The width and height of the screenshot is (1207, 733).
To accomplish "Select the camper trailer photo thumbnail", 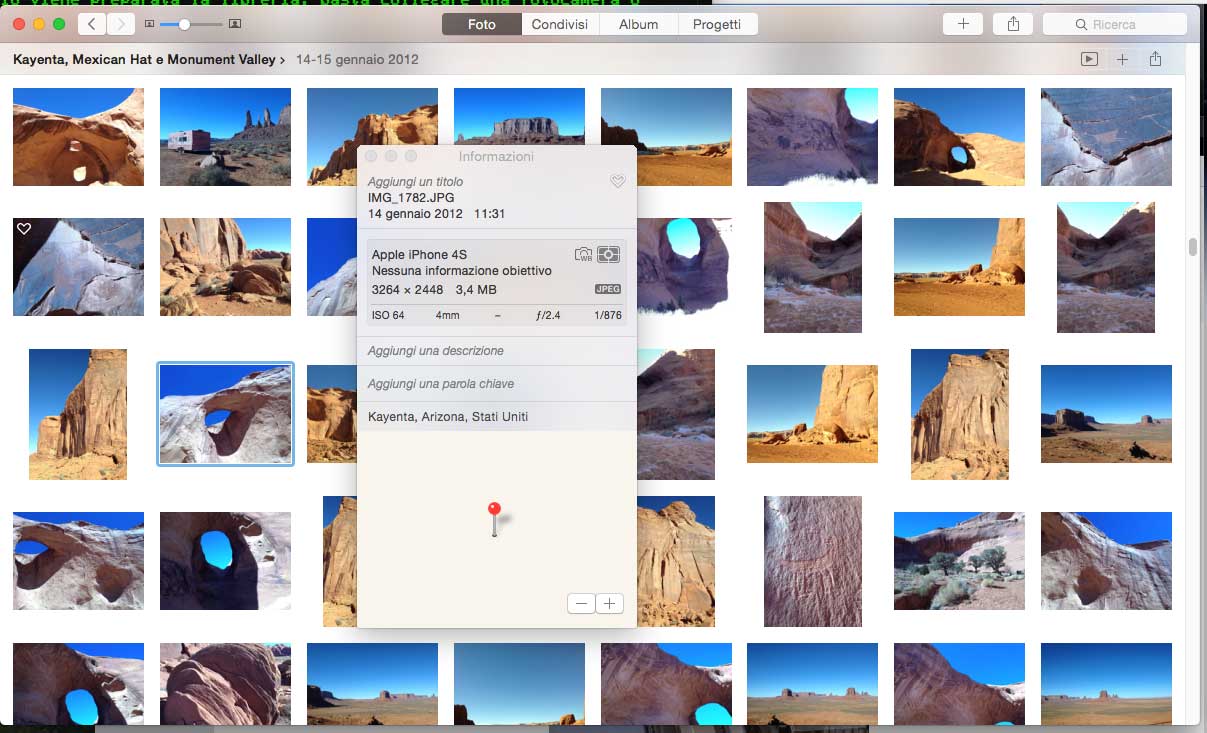I will point(225,137).
